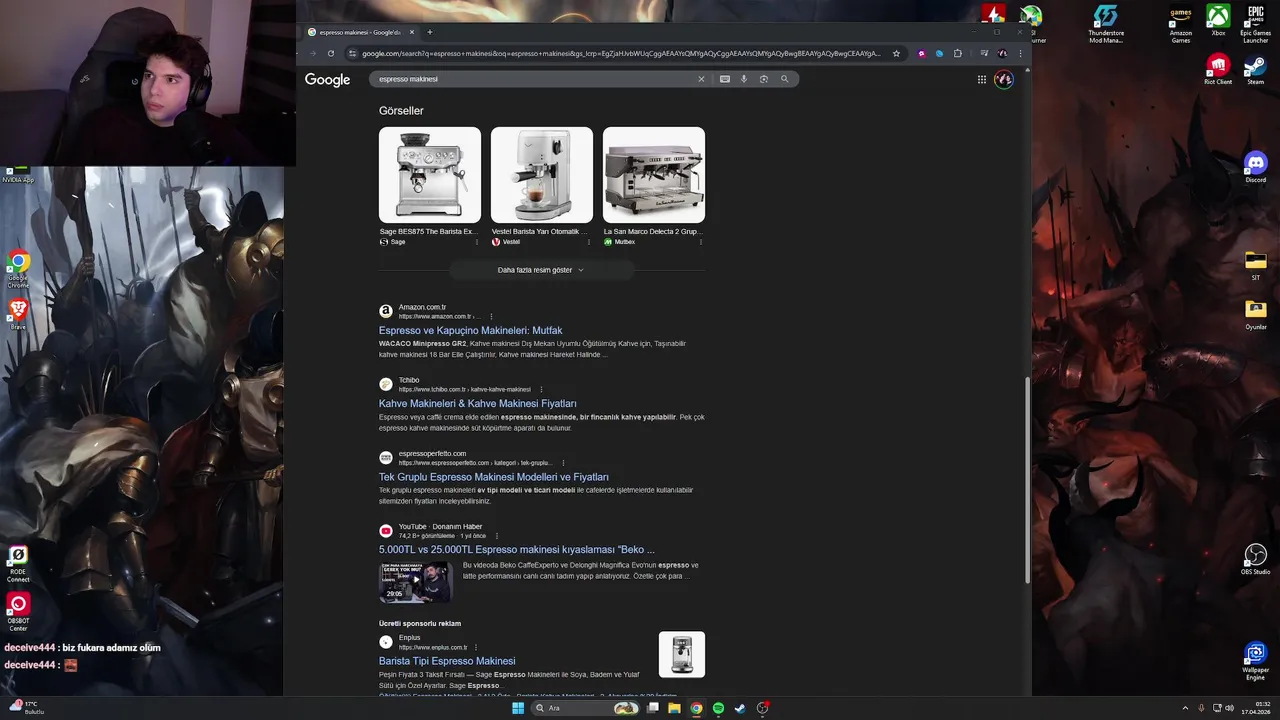Image resolution: width=1280 pixels, height=720 pixels.
Task: Open Wallpaper Engine desktop shortcut
Action: [1256, 660]
